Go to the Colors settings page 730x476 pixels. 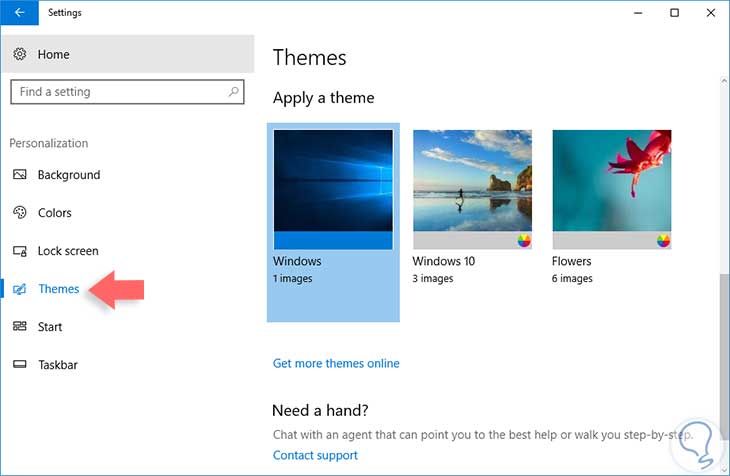tap(55, 213)
